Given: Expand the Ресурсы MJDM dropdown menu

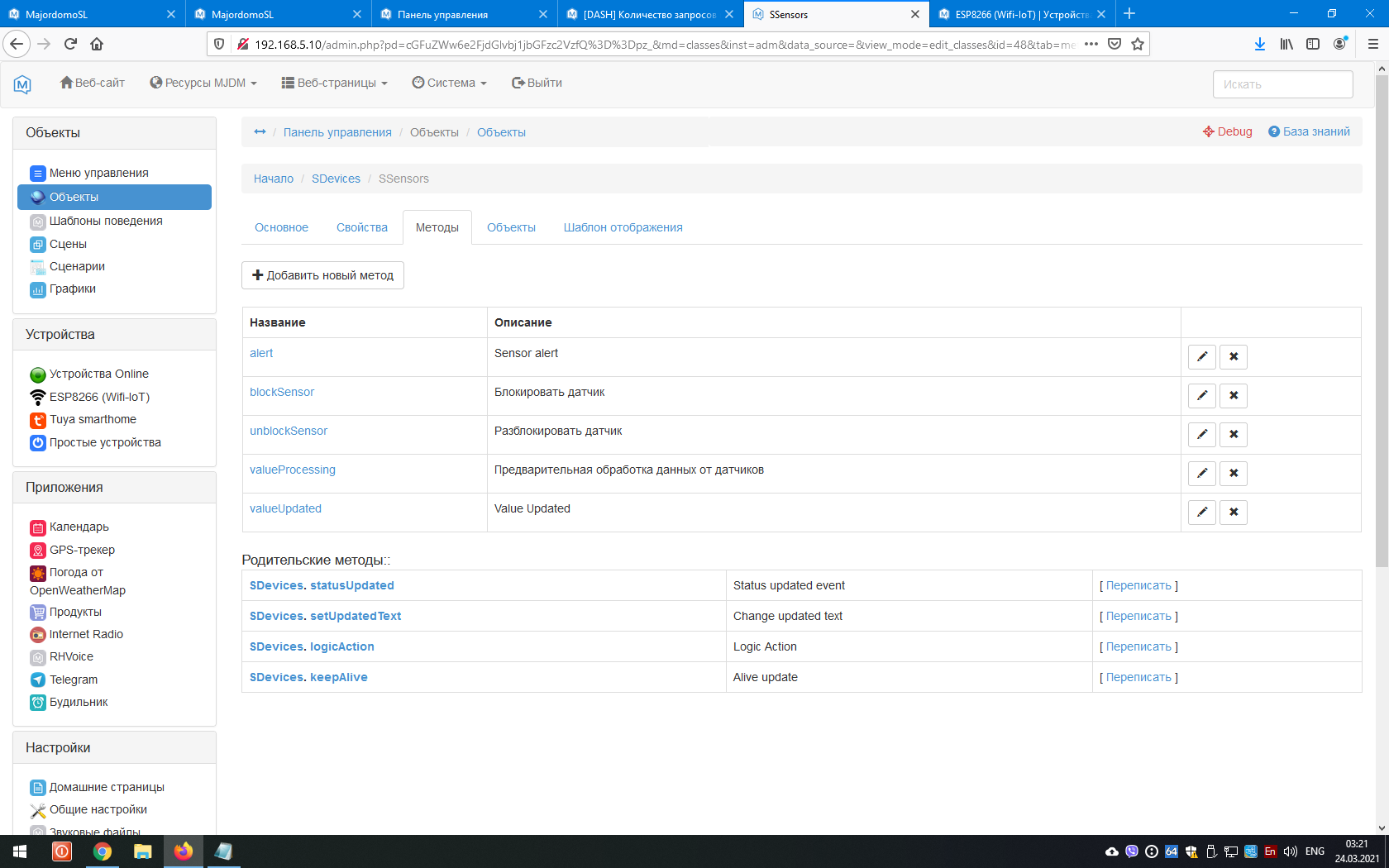Looking at the screenshot, I should coord(203,83).
